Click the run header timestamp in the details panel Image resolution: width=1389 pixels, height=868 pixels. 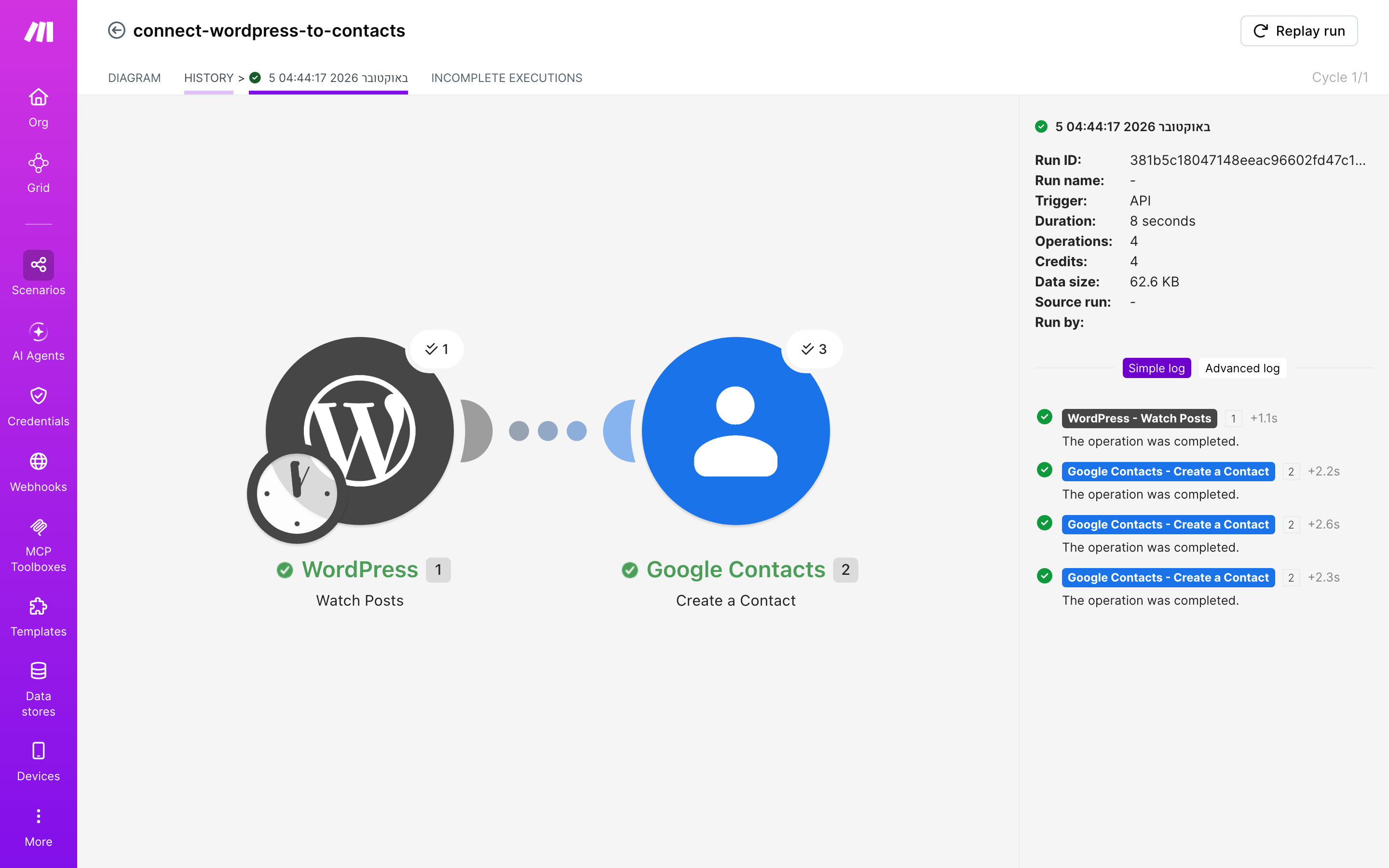(1132, 127)
